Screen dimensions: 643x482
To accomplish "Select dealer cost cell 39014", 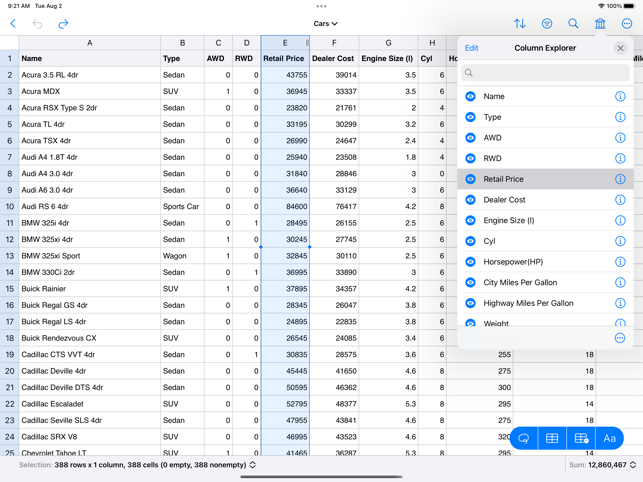I will point(334,75).
